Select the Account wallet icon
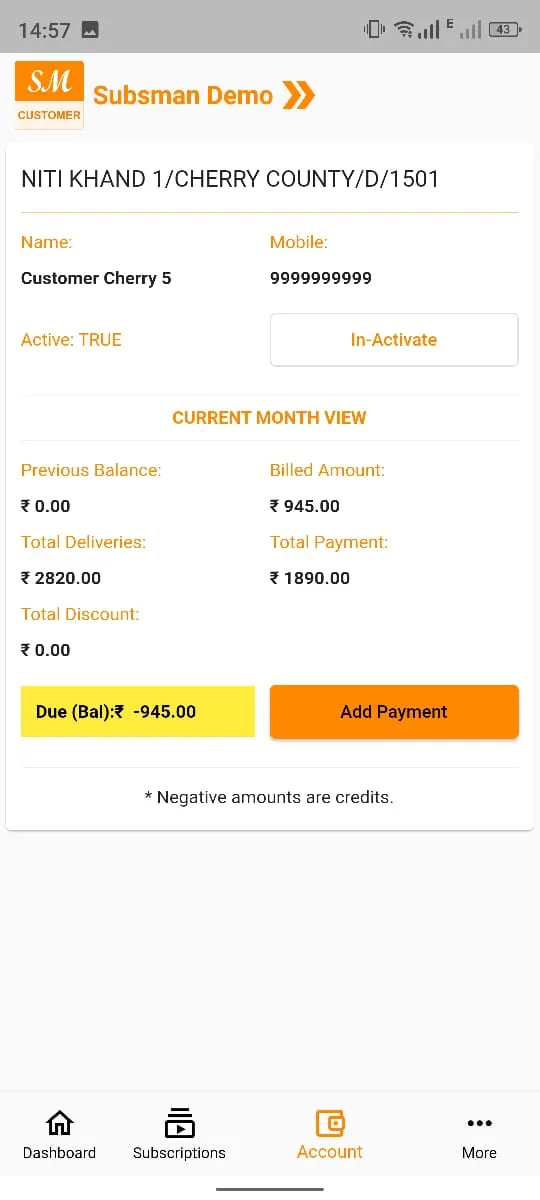The width and height of the screenshot is (540, 1200). (x=330, y=1123)
